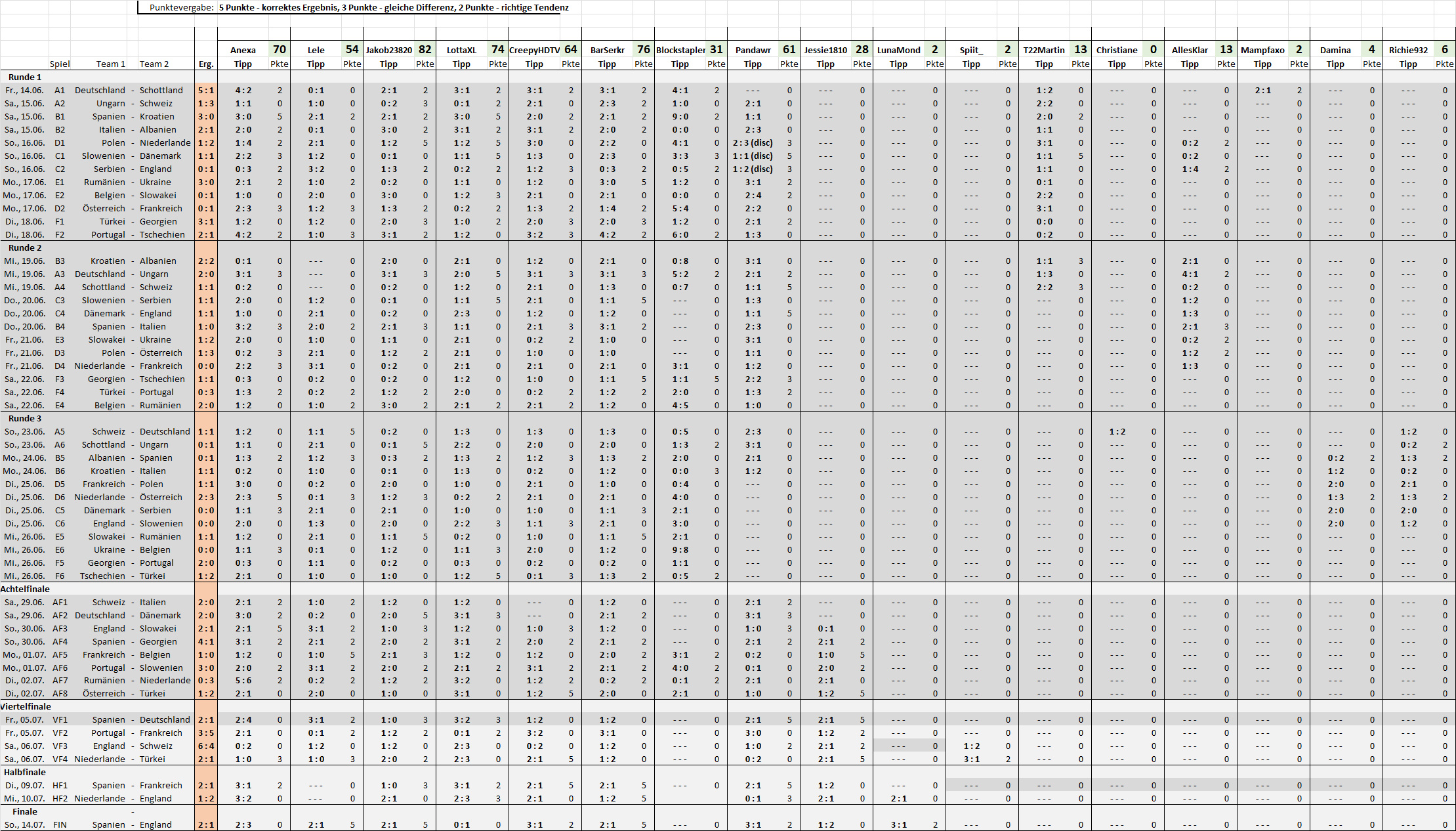This screenshot has height=831, width=1456.
Task: Click Mampfaxo's 2:1 tip for Deutschland - Schottland
Action: pos(1262,90)
